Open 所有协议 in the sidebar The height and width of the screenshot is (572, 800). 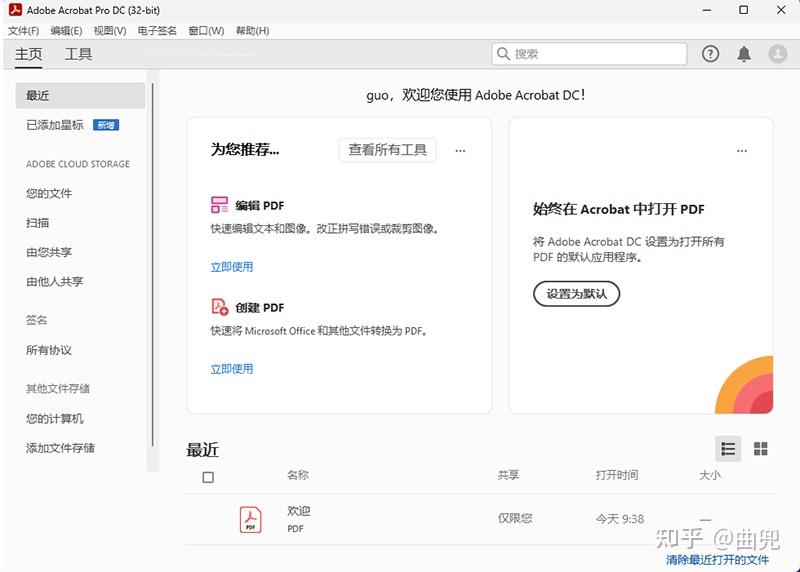click(x=49, y=350)
